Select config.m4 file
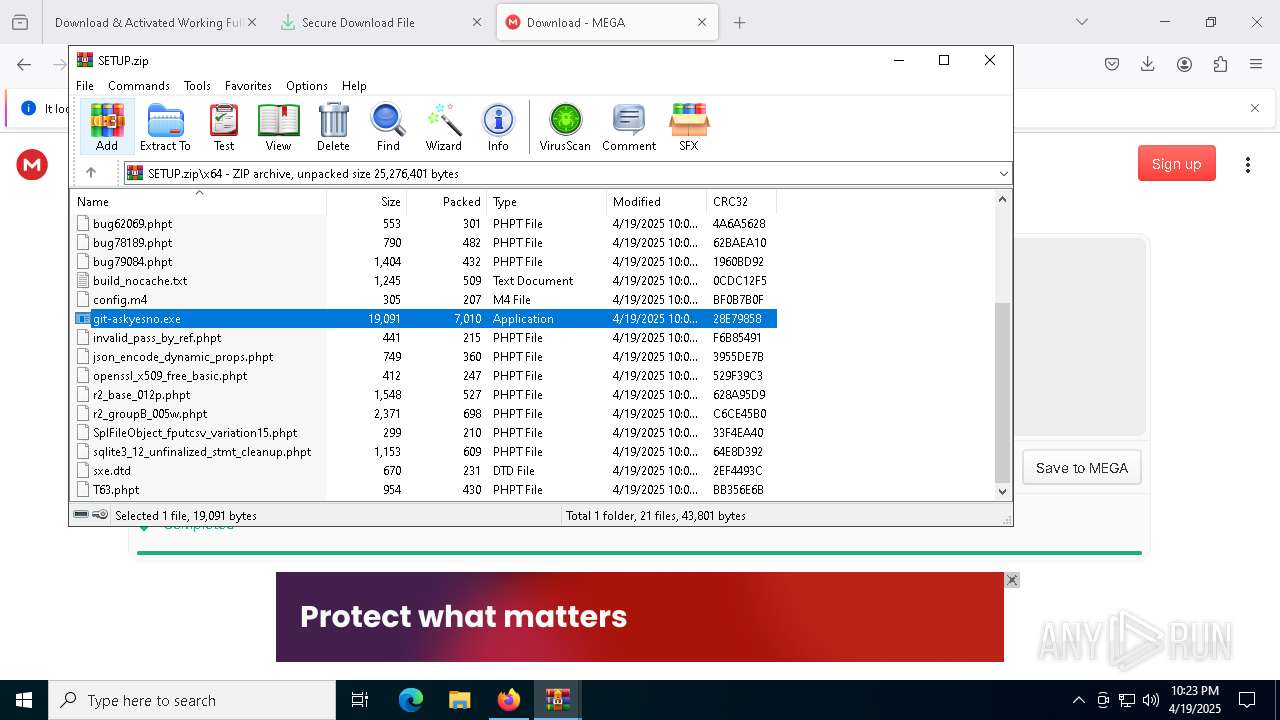 [424, 300]
